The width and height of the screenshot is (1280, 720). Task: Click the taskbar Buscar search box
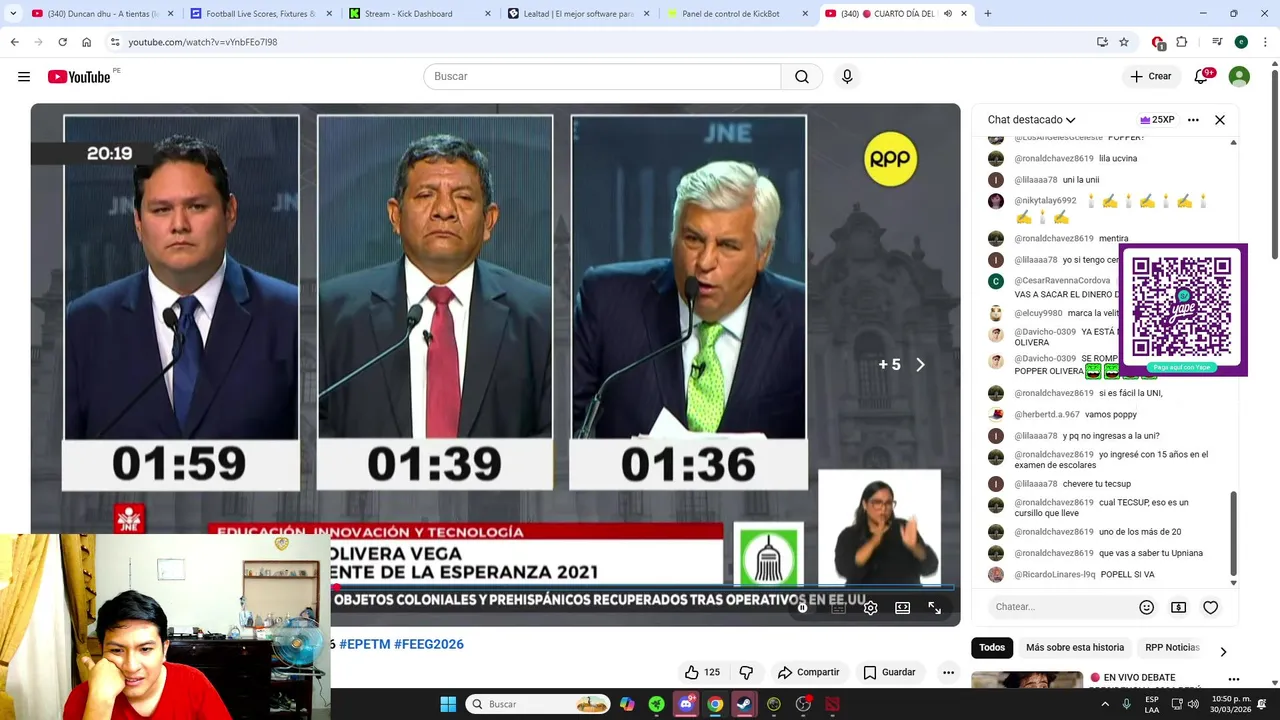[539, 704]
